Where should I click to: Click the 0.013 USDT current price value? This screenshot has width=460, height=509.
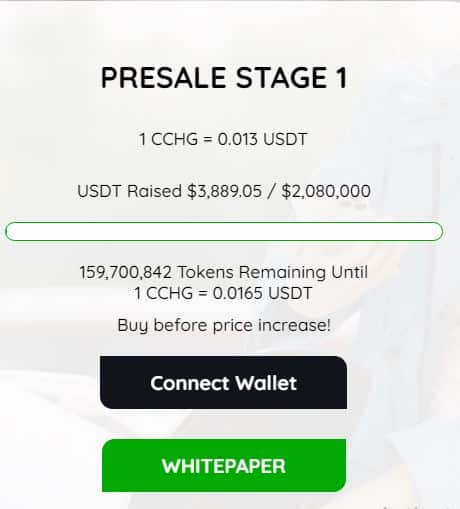coord(262,139)
